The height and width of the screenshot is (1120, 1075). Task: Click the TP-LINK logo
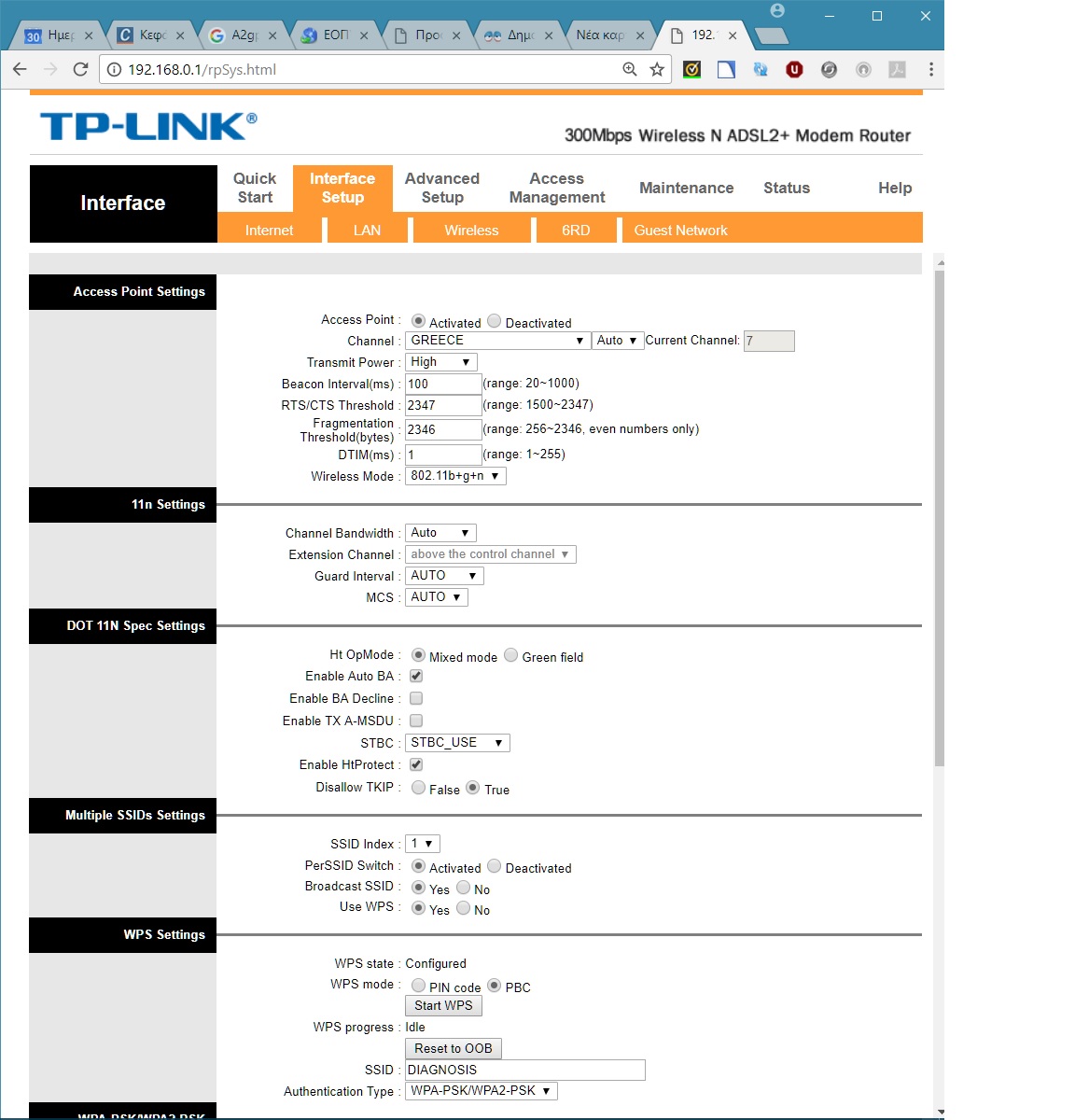coord(147,126)
